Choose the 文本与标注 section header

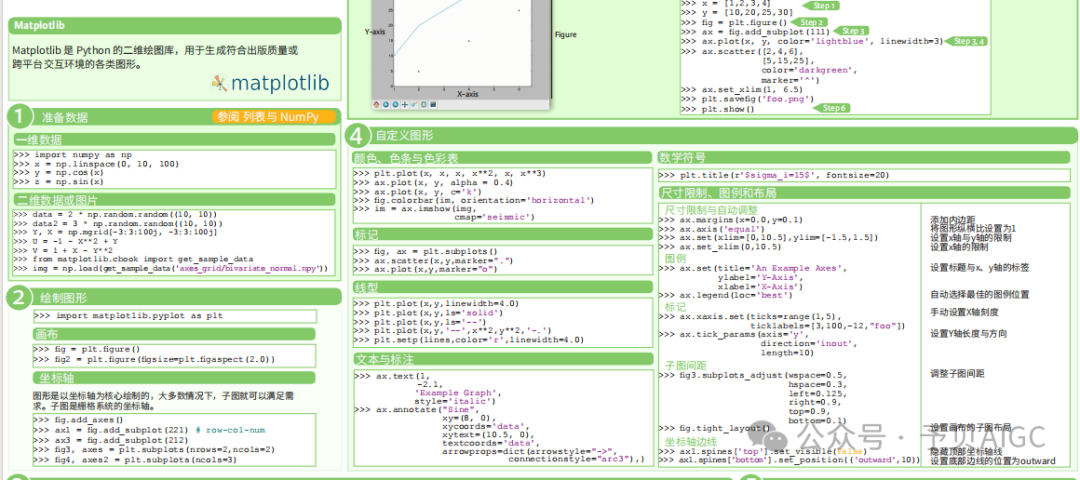tap(385, 357)
